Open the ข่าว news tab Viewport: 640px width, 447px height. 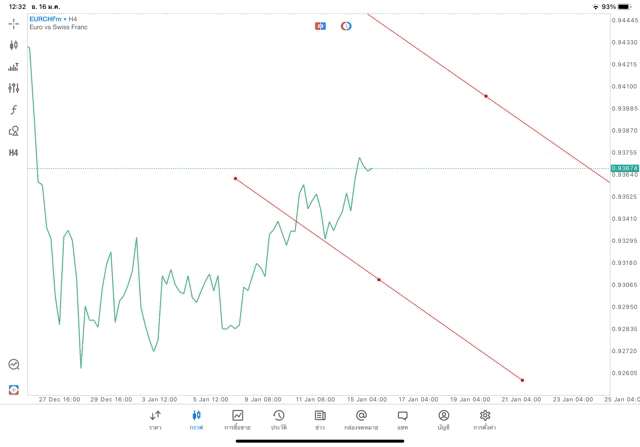coord(320,420)
